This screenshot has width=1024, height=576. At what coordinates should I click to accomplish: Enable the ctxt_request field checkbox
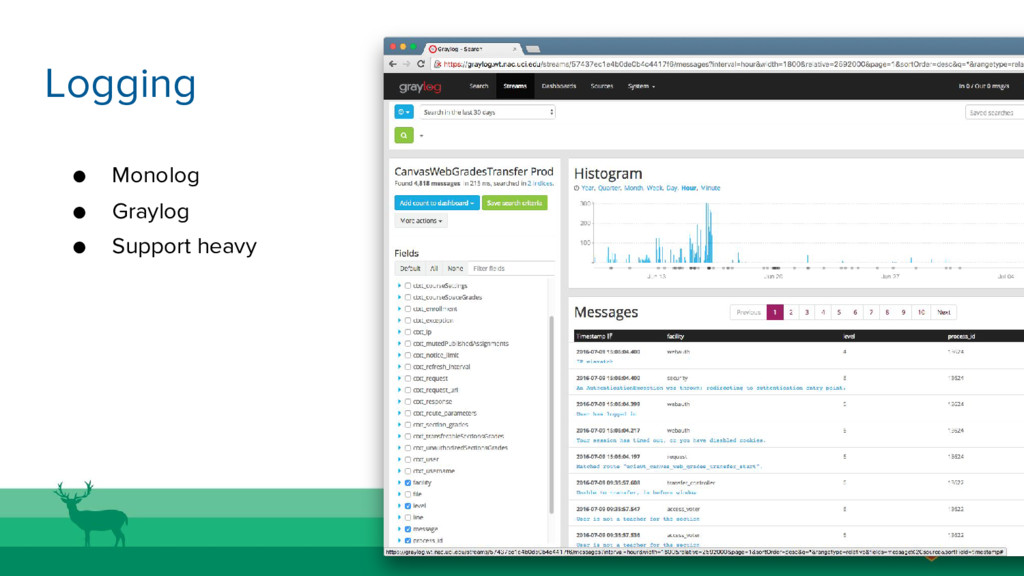pos(408,378)
